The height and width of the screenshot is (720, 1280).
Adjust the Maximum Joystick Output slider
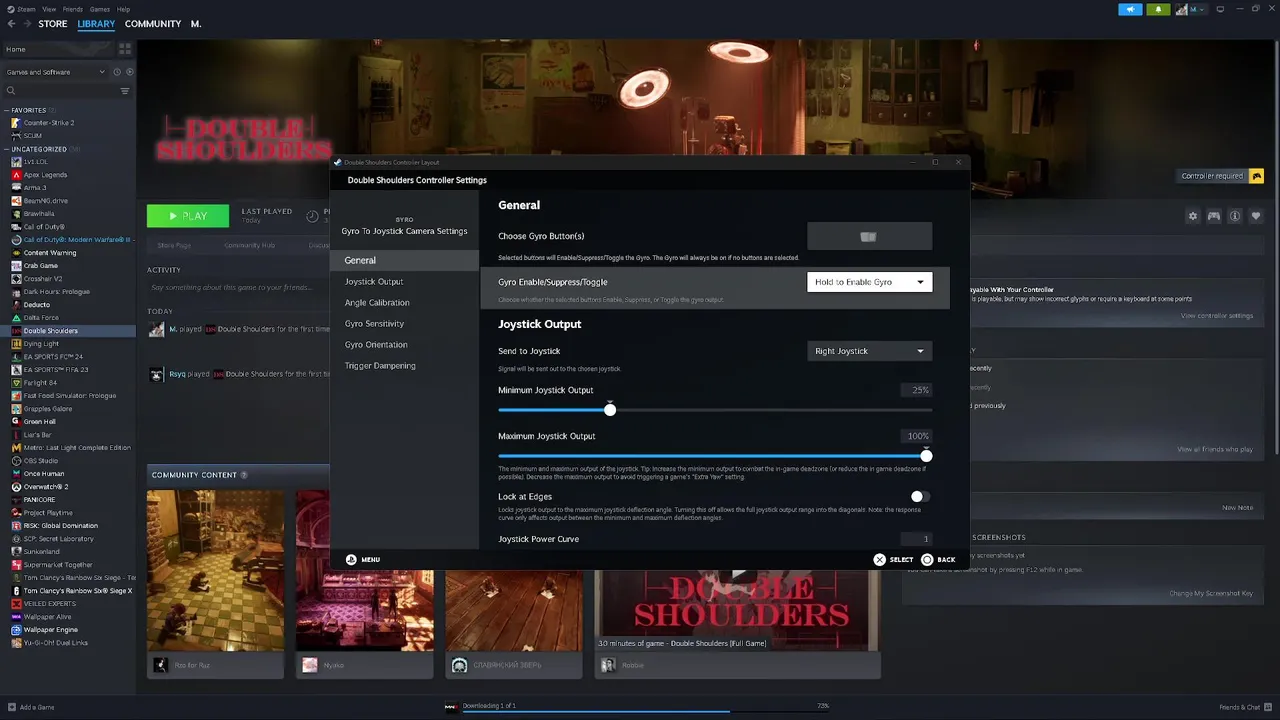point(715,456)
